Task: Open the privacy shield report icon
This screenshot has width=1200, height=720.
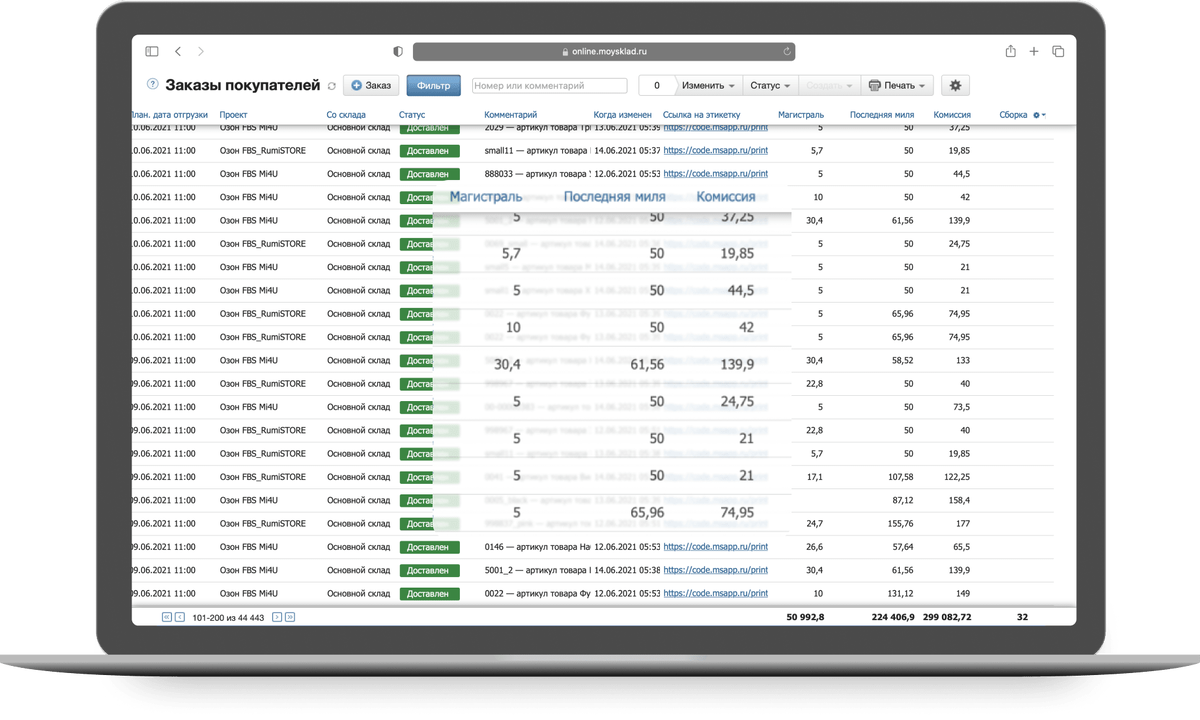Action: coord(398,51)
